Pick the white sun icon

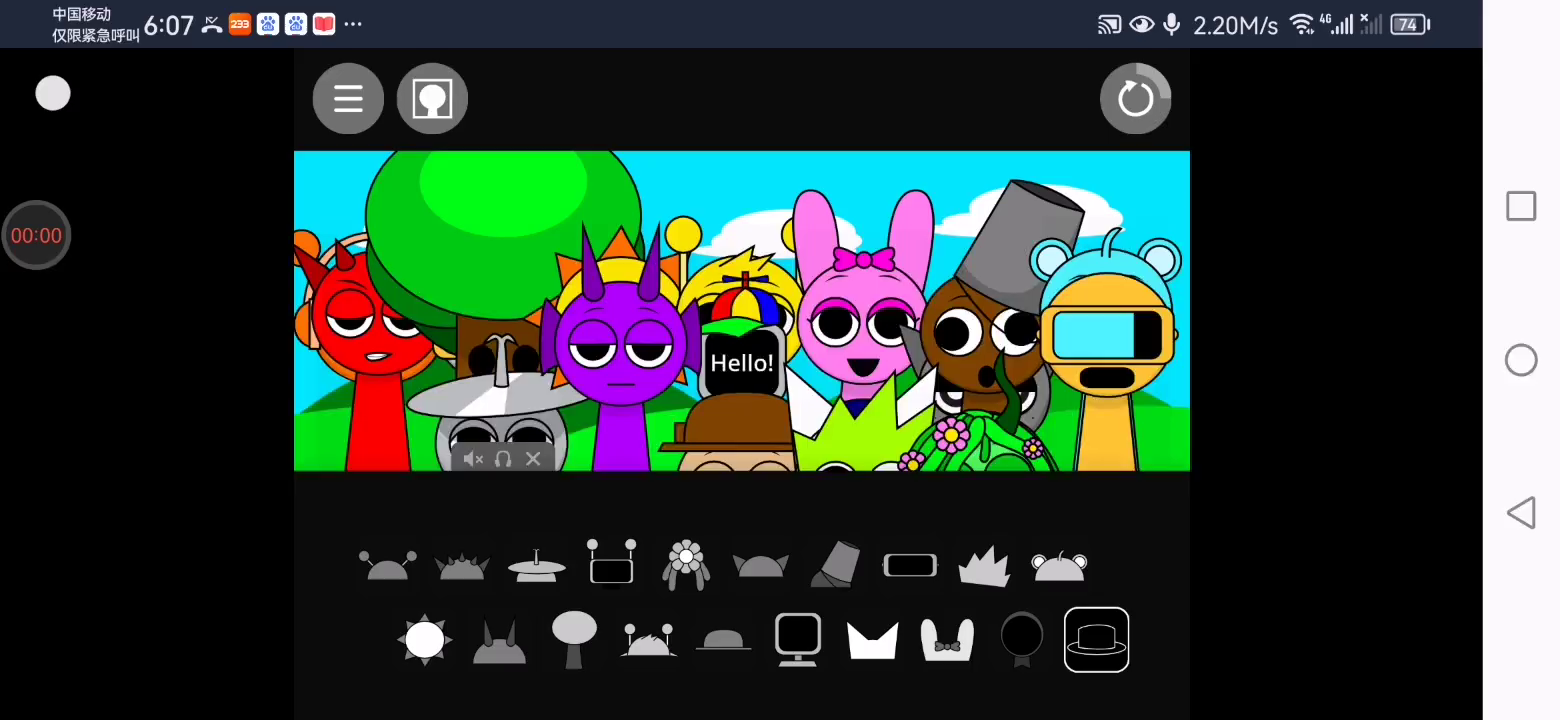pos(424,640)
